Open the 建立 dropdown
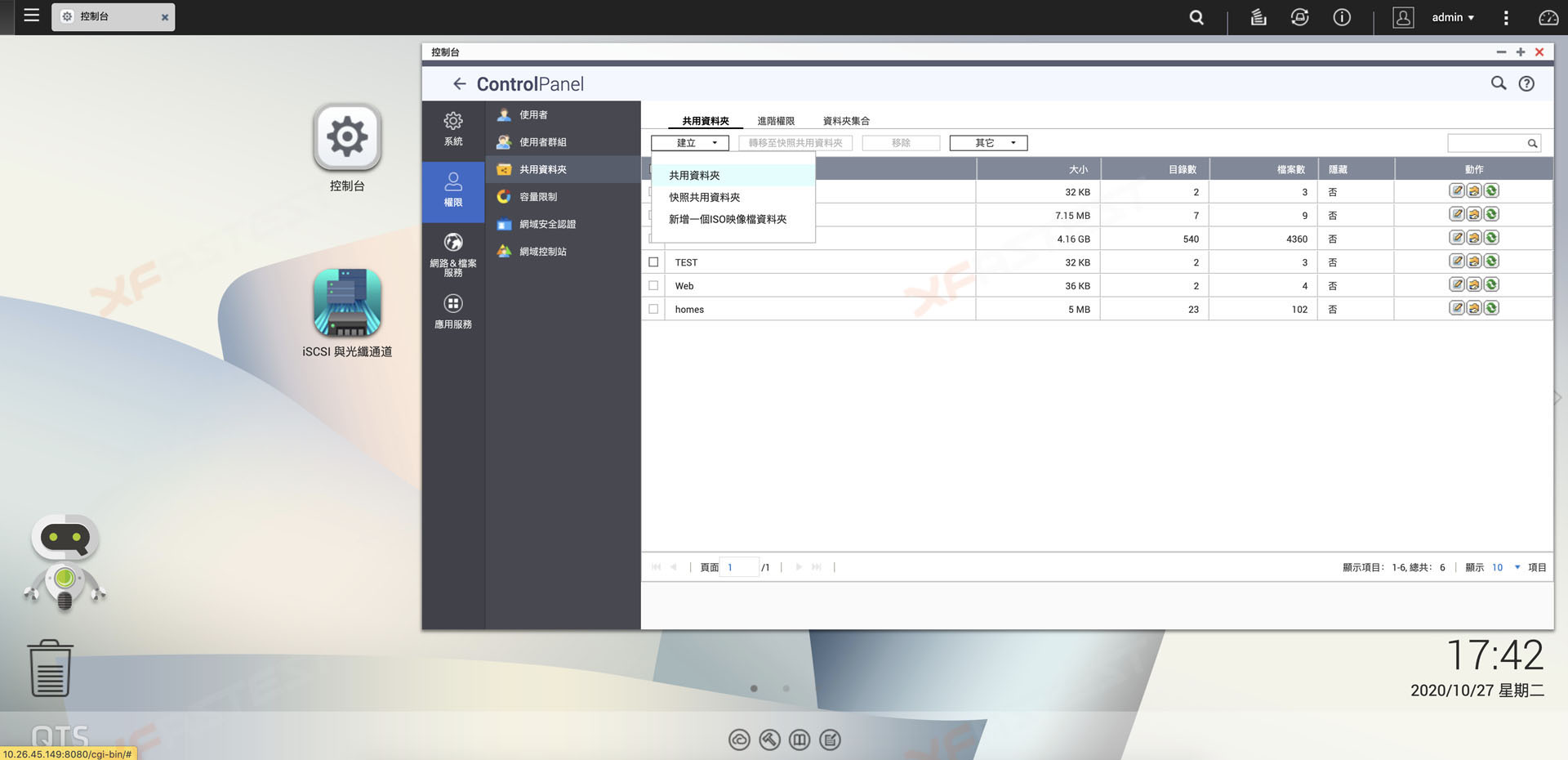The height and width of the screenshot is (760, 1568). pyautogui.click(x=690, y=143)
